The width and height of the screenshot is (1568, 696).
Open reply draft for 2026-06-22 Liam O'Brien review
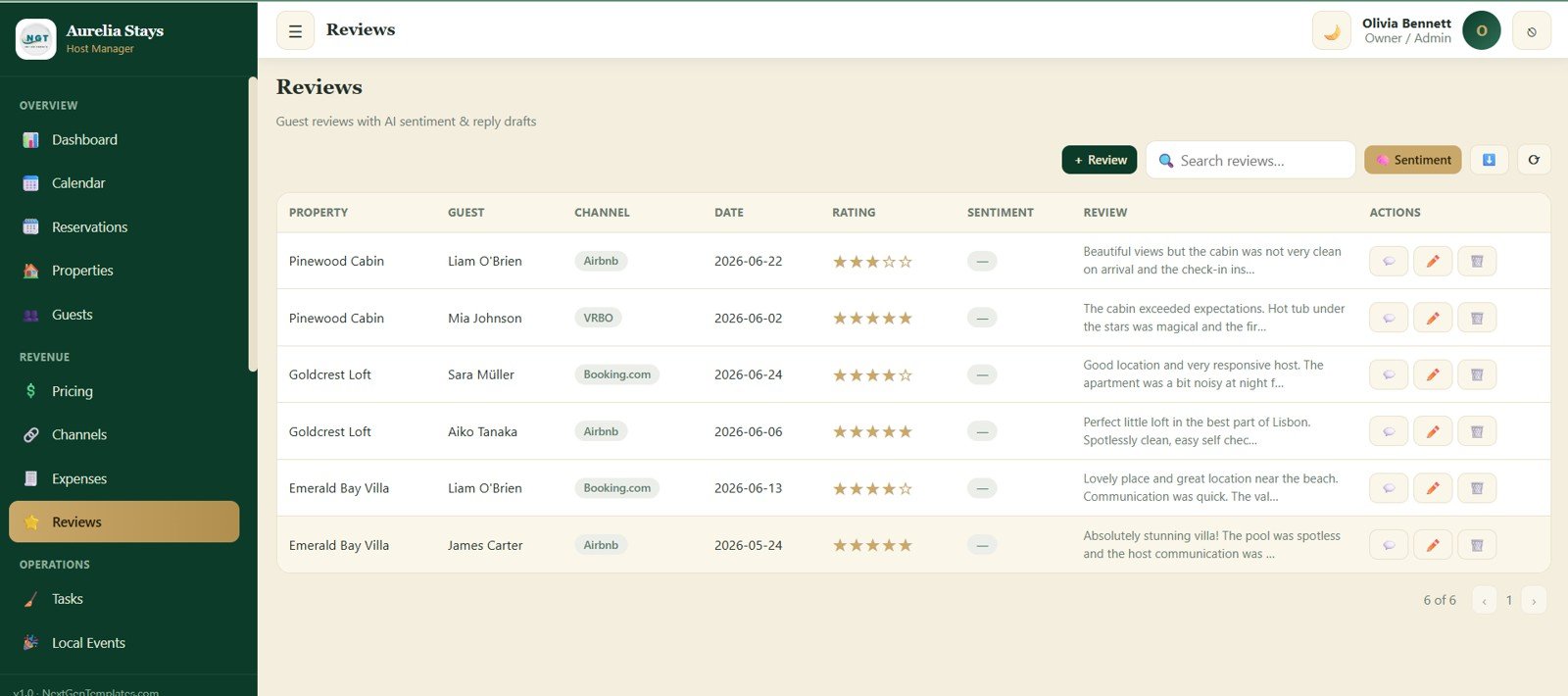1389,261
